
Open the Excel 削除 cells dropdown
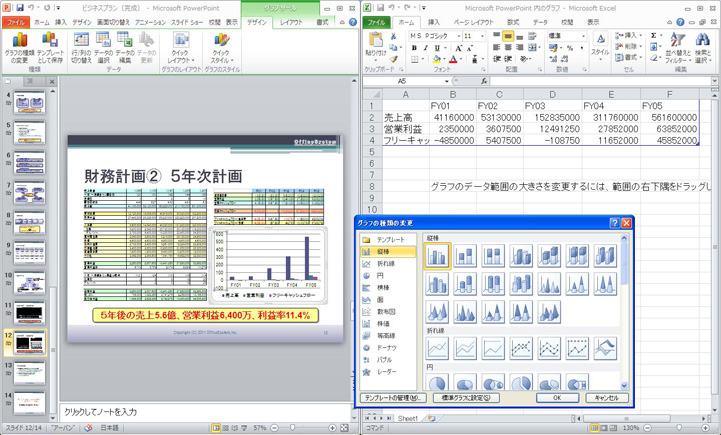pos(627,47)
